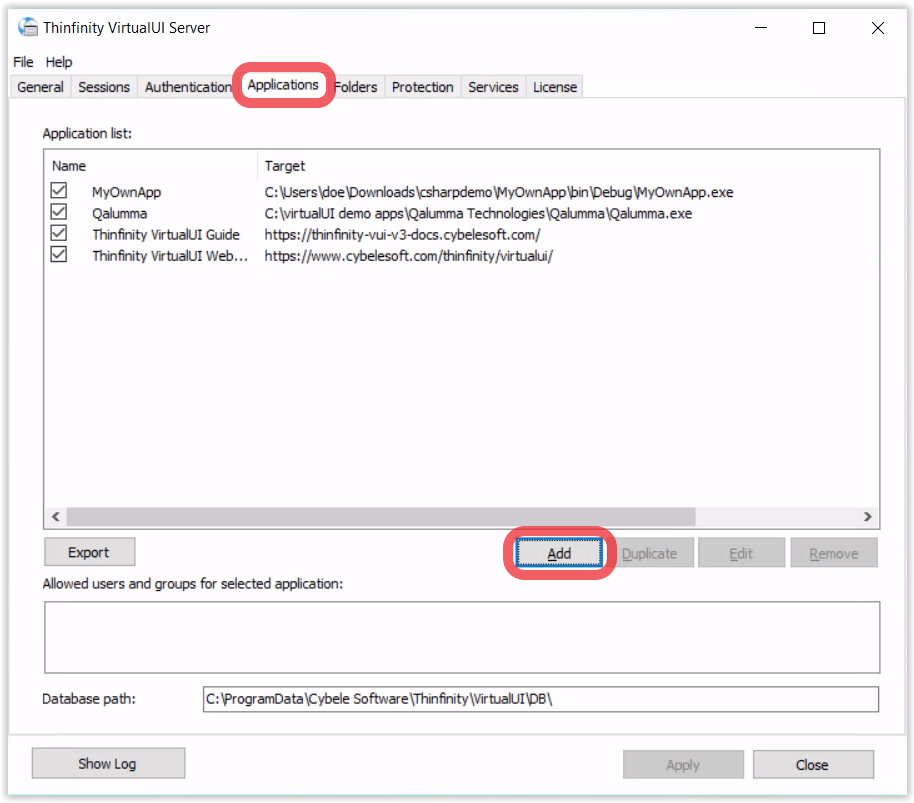Go to the Folders tab
This screenshot has height=803, width=914.
pos(356,87)
